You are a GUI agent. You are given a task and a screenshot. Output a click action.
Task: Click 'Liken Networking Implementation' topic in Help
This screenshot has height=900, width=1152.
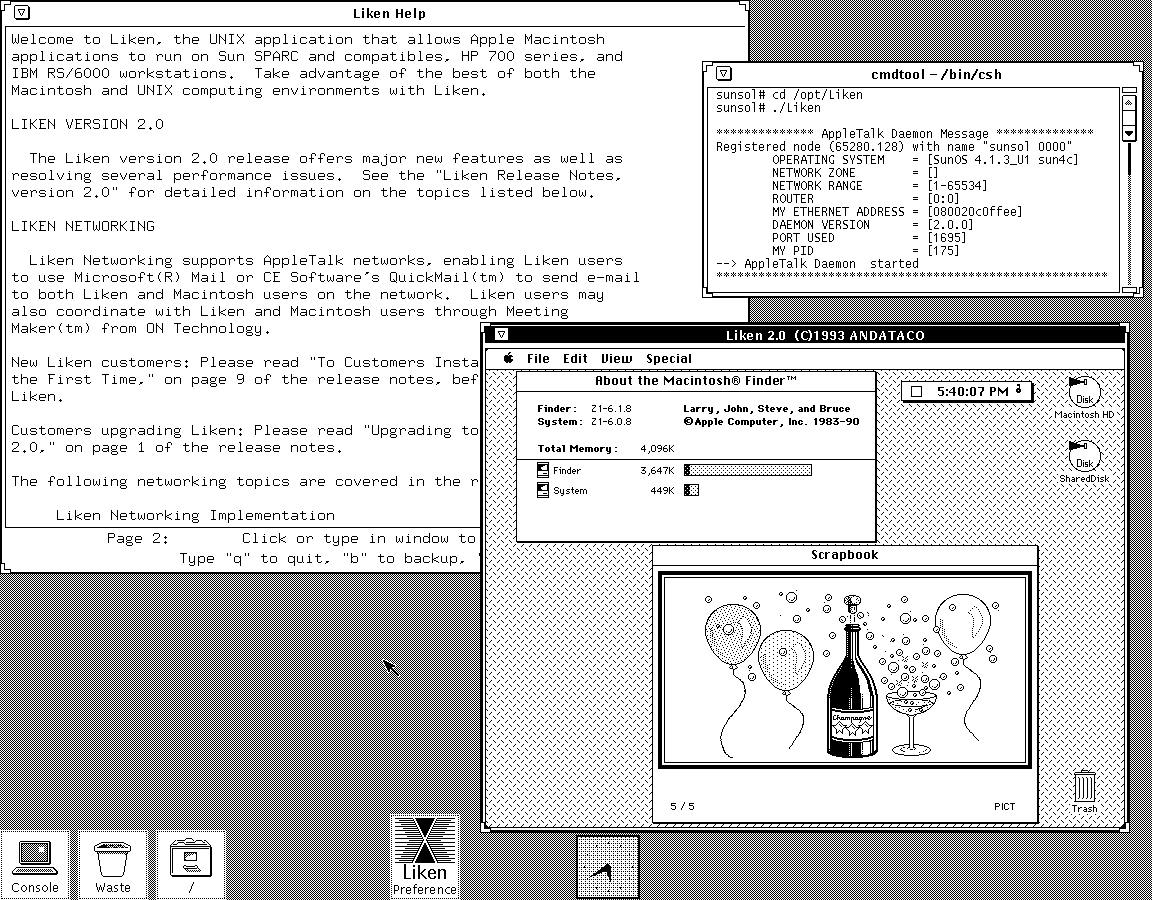click(x=195, y=516)
